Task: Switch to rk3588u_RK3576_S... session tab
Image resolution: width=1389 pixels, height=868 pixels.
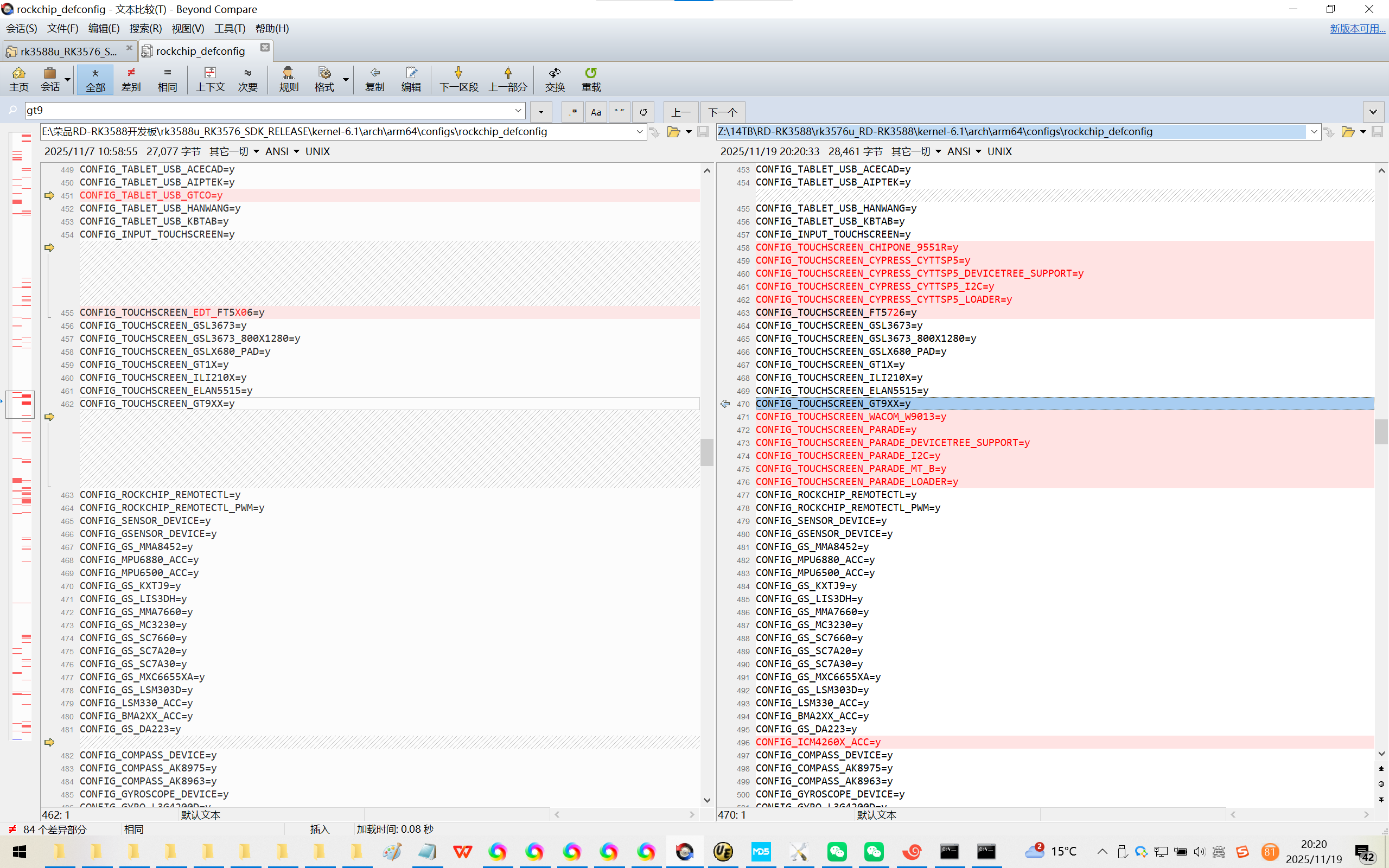Action: [68, 51]
